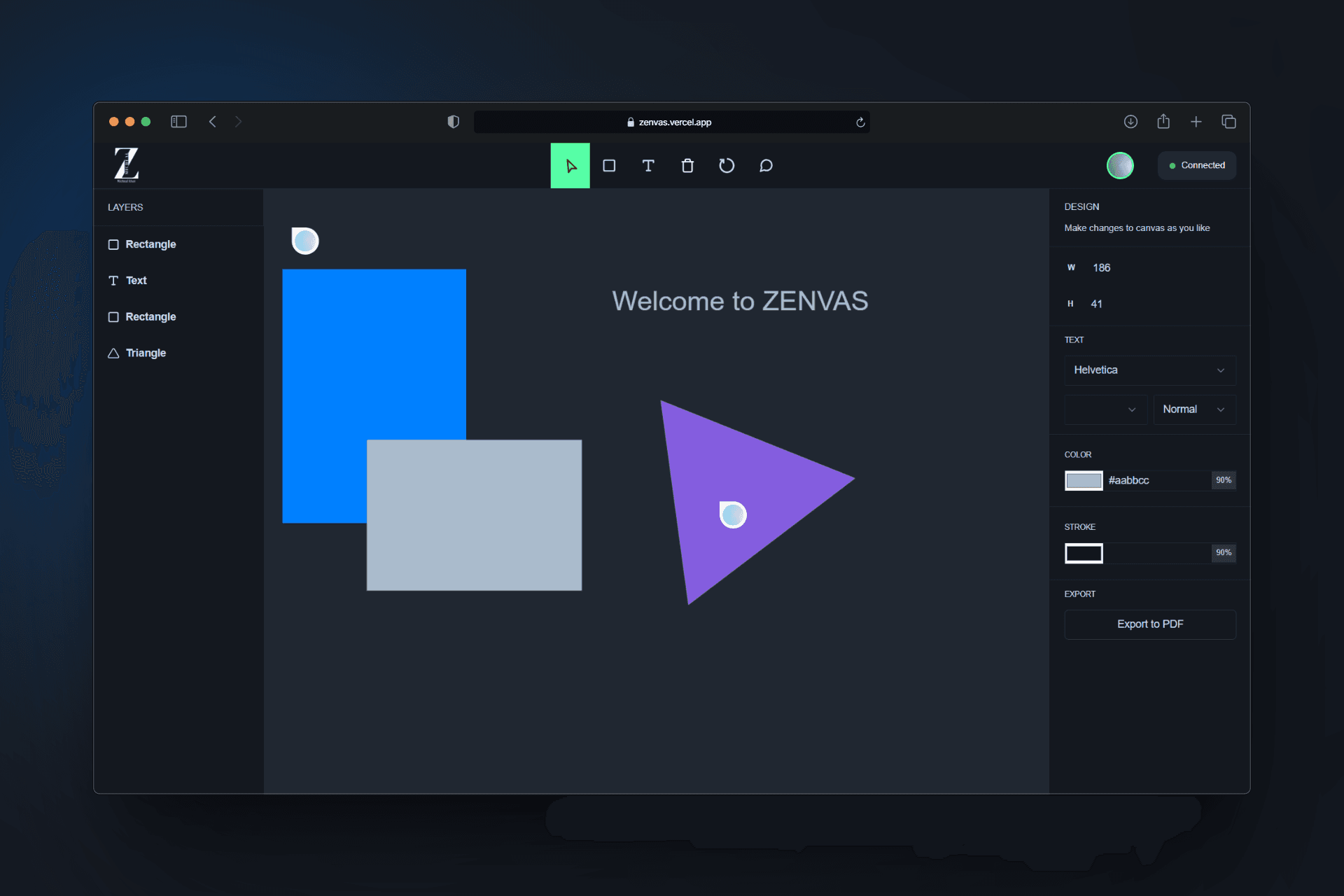The image size is (1344, 896).
Task: Open browser downloads icon
Action: 1130,122
